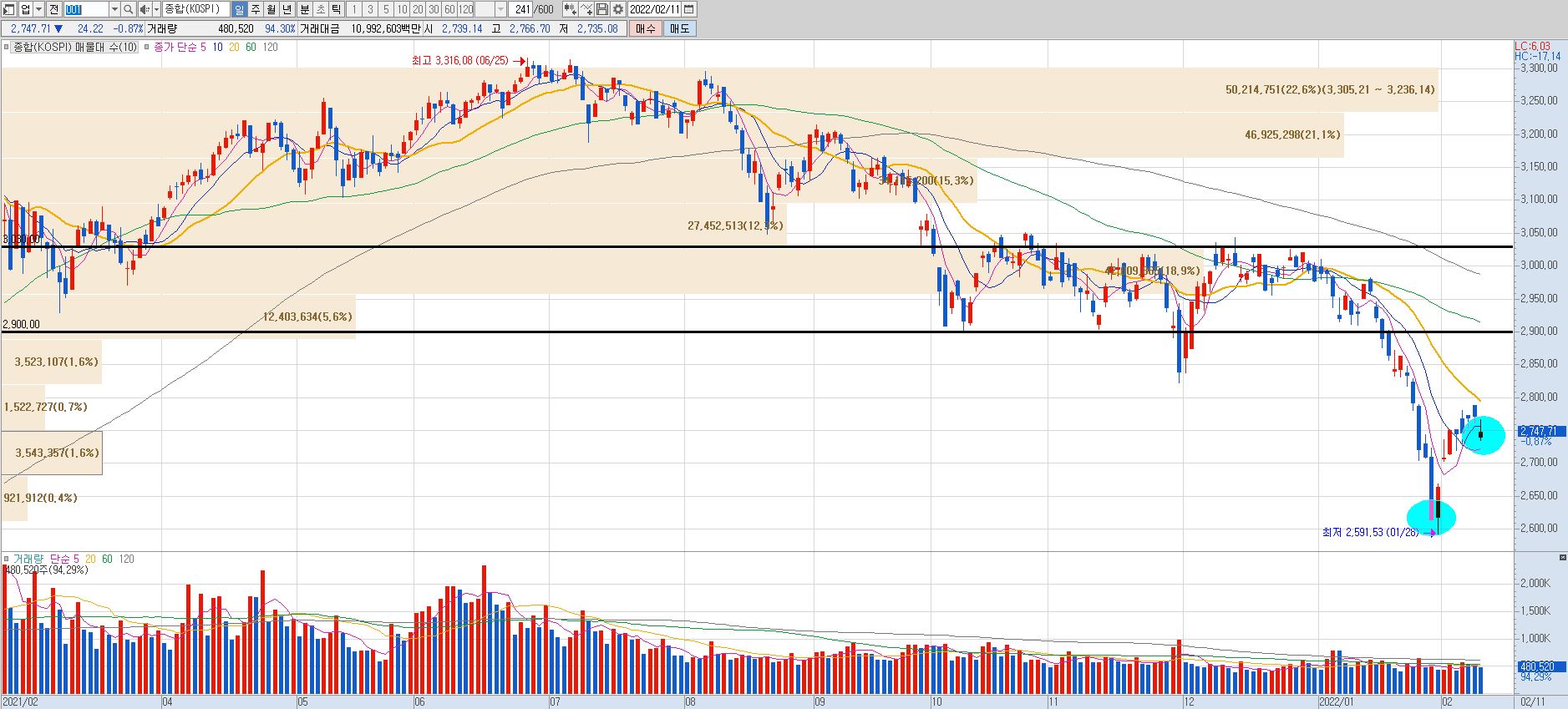Screen dimensions: 1568x709
Task: Click the 업 sector selector button
Action: point(25,9)
